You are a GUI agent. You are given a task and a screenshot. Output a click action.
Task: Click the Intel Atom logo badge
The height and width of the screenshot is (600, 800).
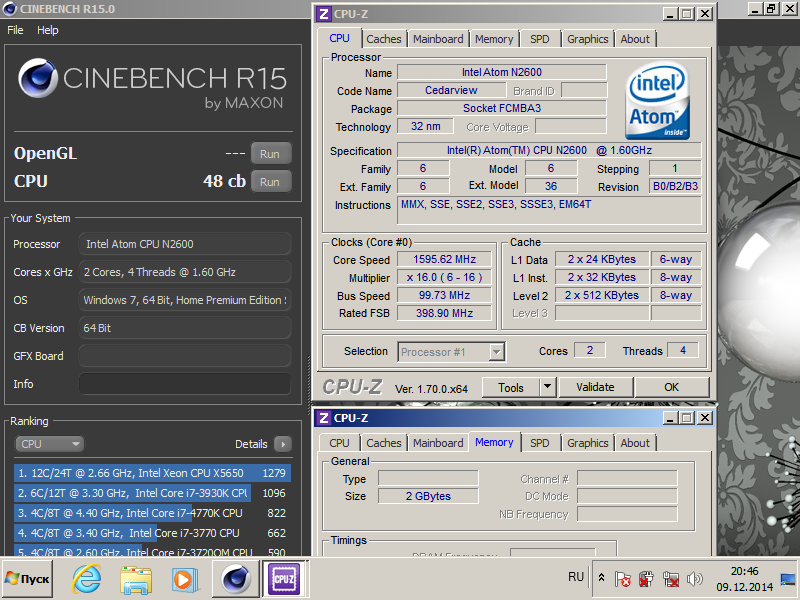pyautogui.click(x=658, y=101)
